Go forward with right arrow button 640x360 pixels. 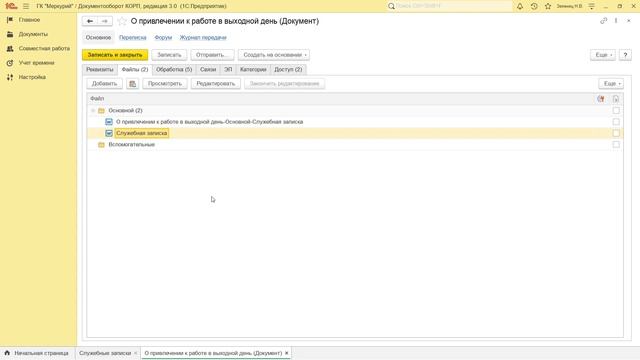[x=104, y=21]
